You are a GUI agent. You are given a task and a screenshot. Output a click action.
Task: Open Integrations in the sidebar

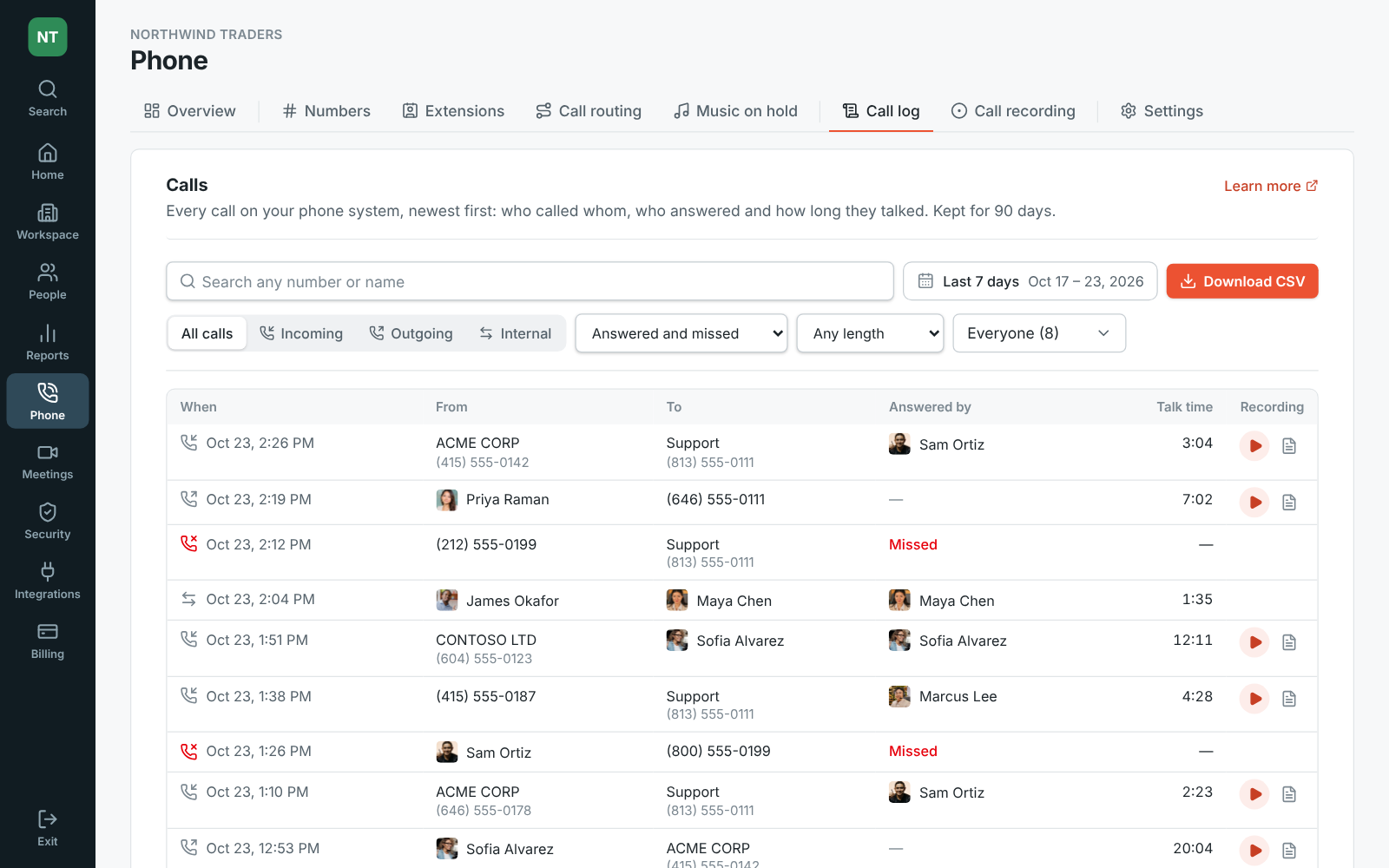(x=48, y=582)
